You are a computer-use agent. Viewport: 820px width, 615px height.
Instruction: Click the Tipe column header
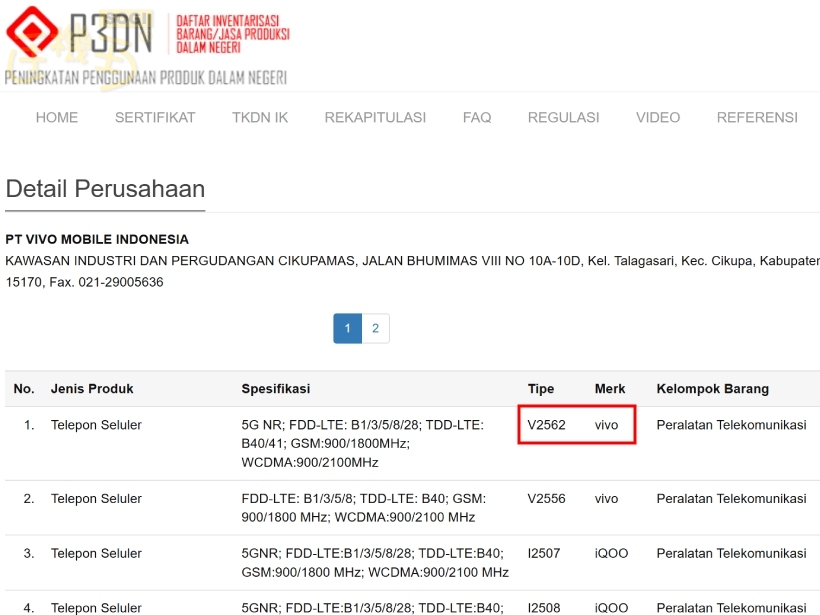pos(541,388)
